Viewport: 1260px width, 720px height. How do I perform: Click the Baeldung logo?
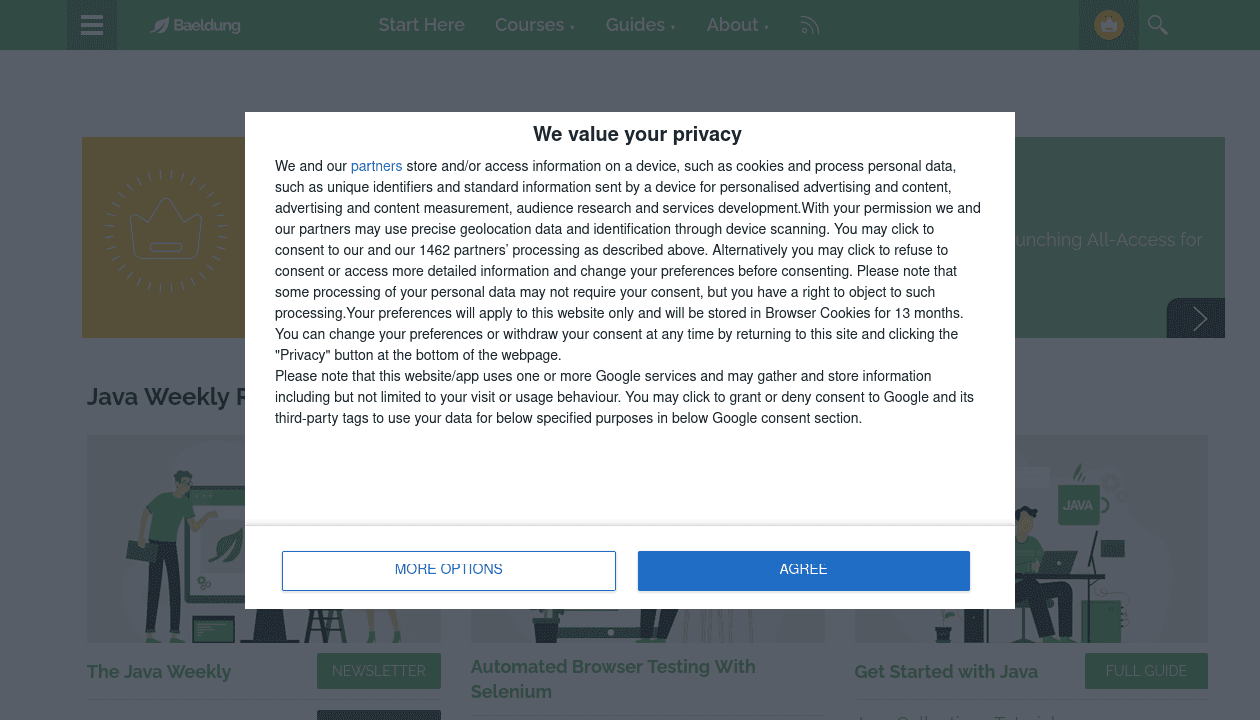point(196,25)
